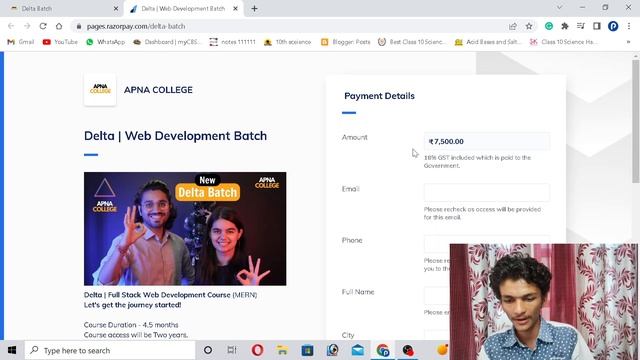
Task: Open the Mail app from the taskbar
Action: tap(358, 350)
